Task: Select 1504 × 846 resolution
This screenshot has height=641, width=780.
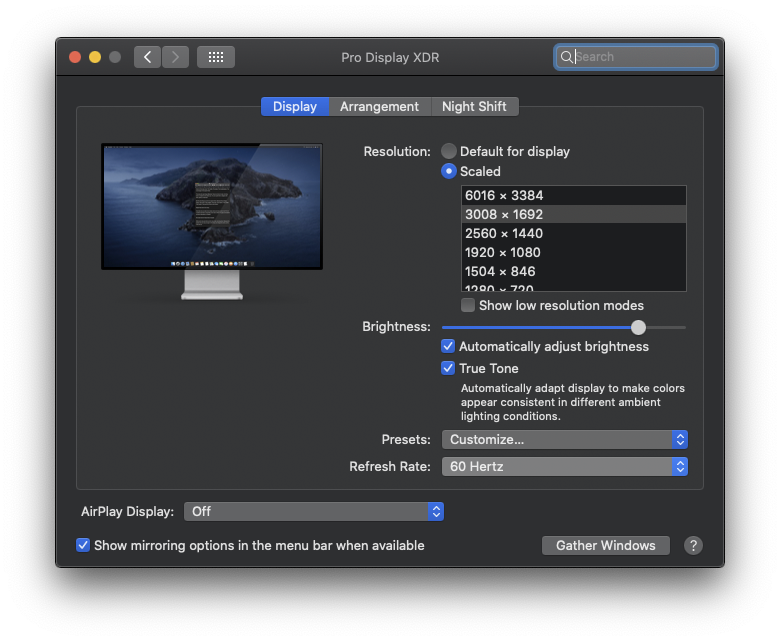Action: (x=574, y=271)
